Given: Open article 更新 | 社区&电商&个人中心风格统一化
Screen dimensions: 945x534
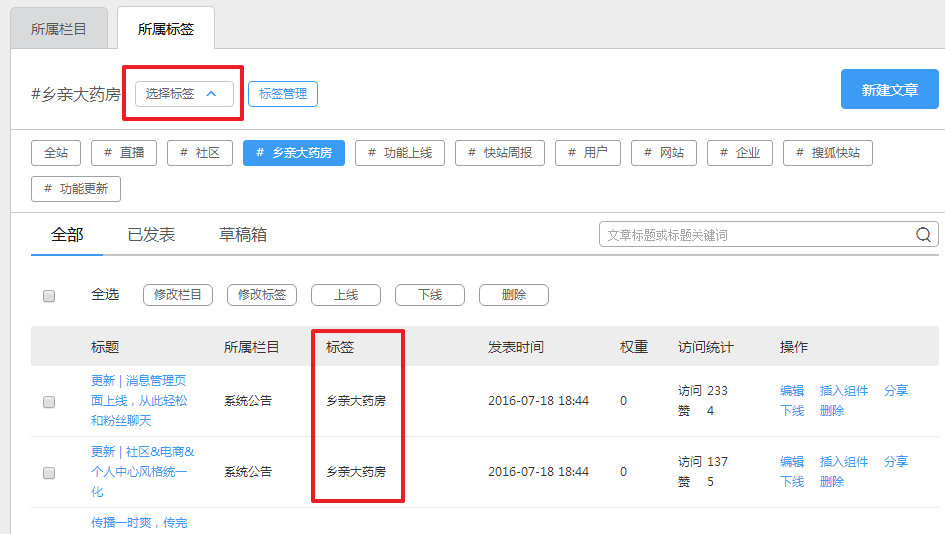Looking at the screenshot, I should 143,471.
